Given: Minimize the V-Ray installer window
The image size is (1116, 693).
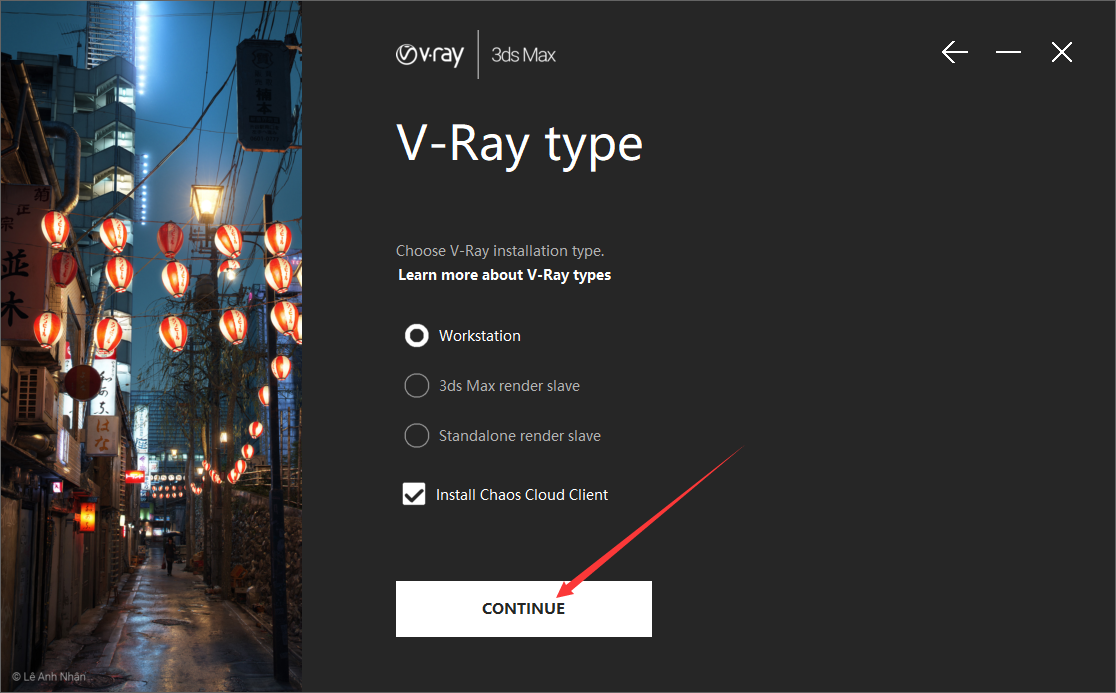Looking at the screenshot, I should click(x=1008, y=53).
